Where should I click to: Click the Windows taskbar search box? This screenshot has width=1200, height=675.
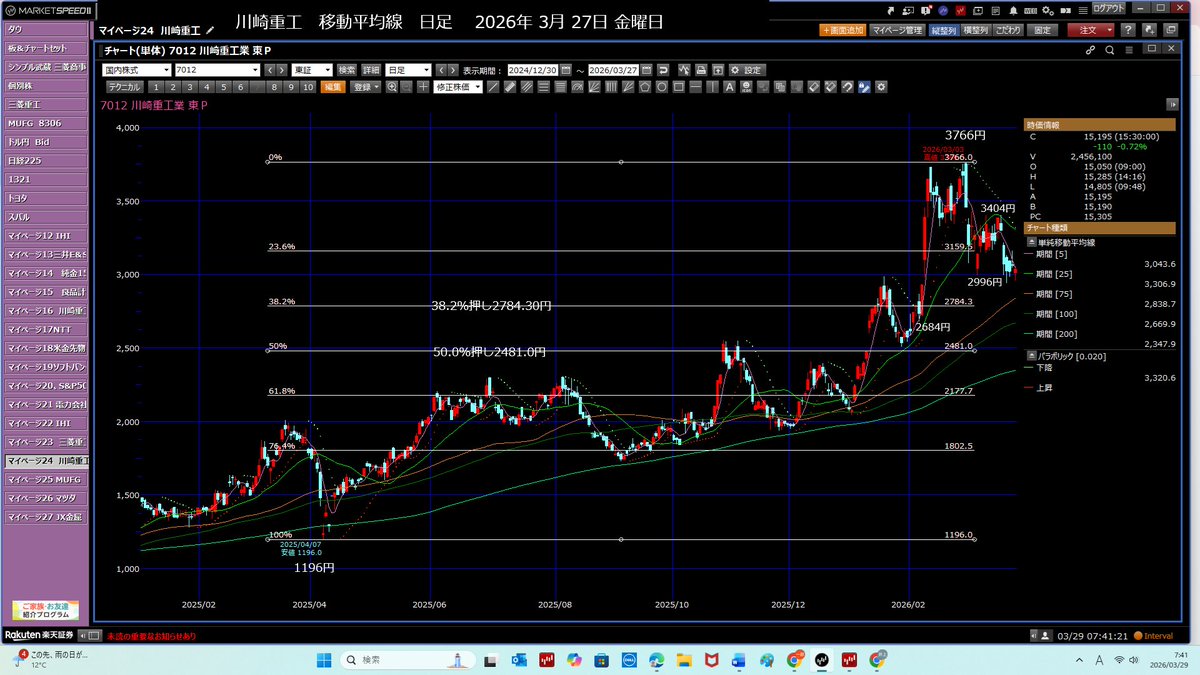pyautogui.click(x=407, y=660)
